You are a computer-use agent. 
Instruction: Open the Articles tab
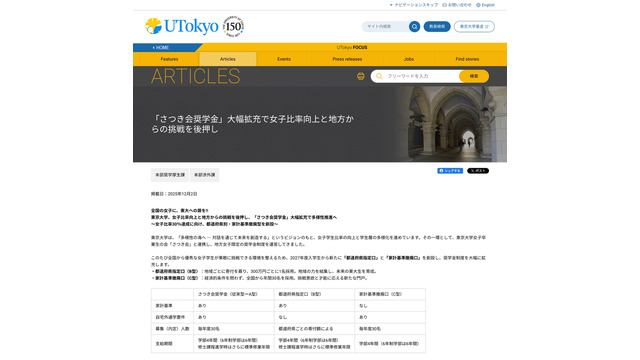(228, 59)
